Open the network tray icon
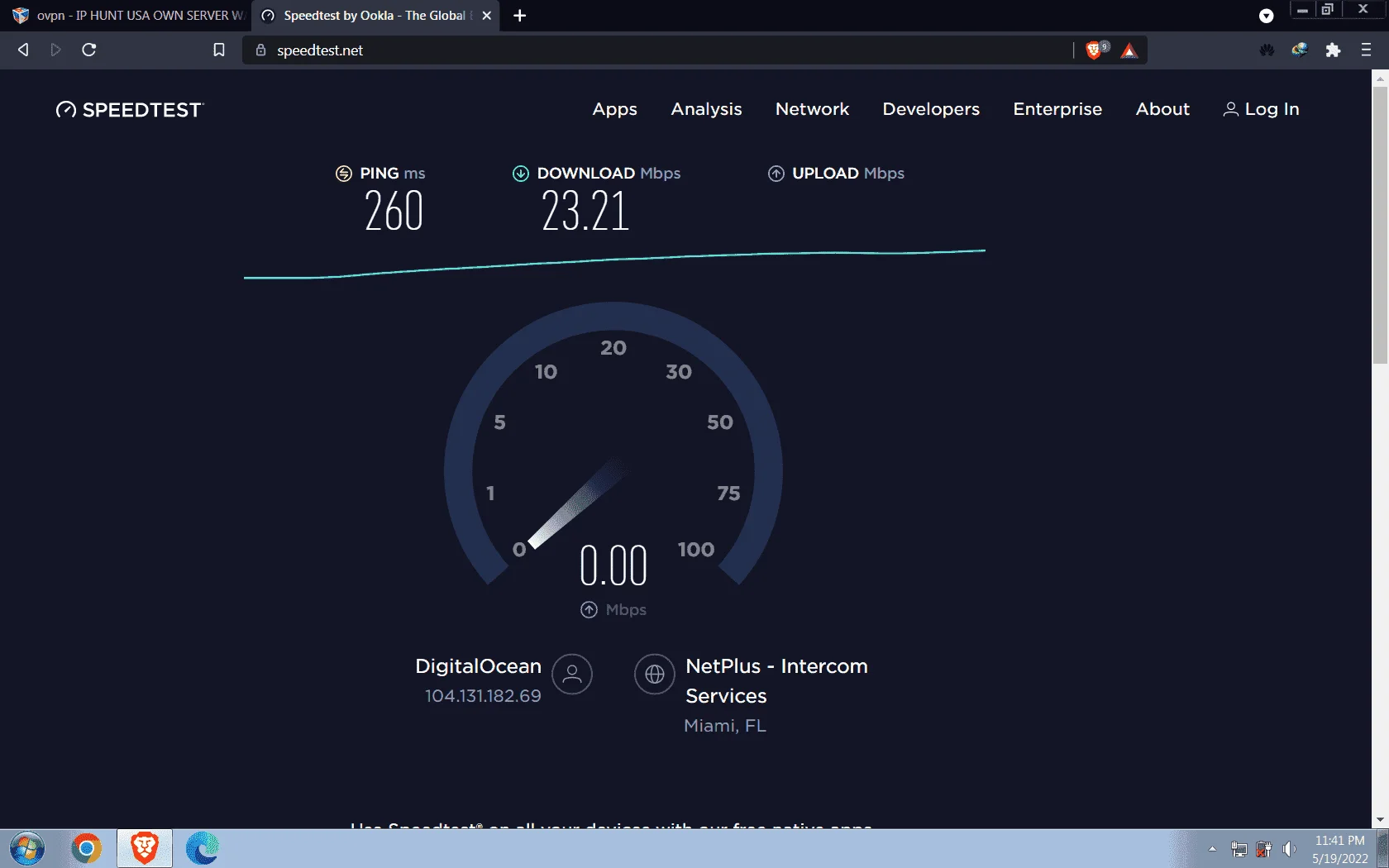The width and height of the screenshot is (1389, 868). 1239,849
